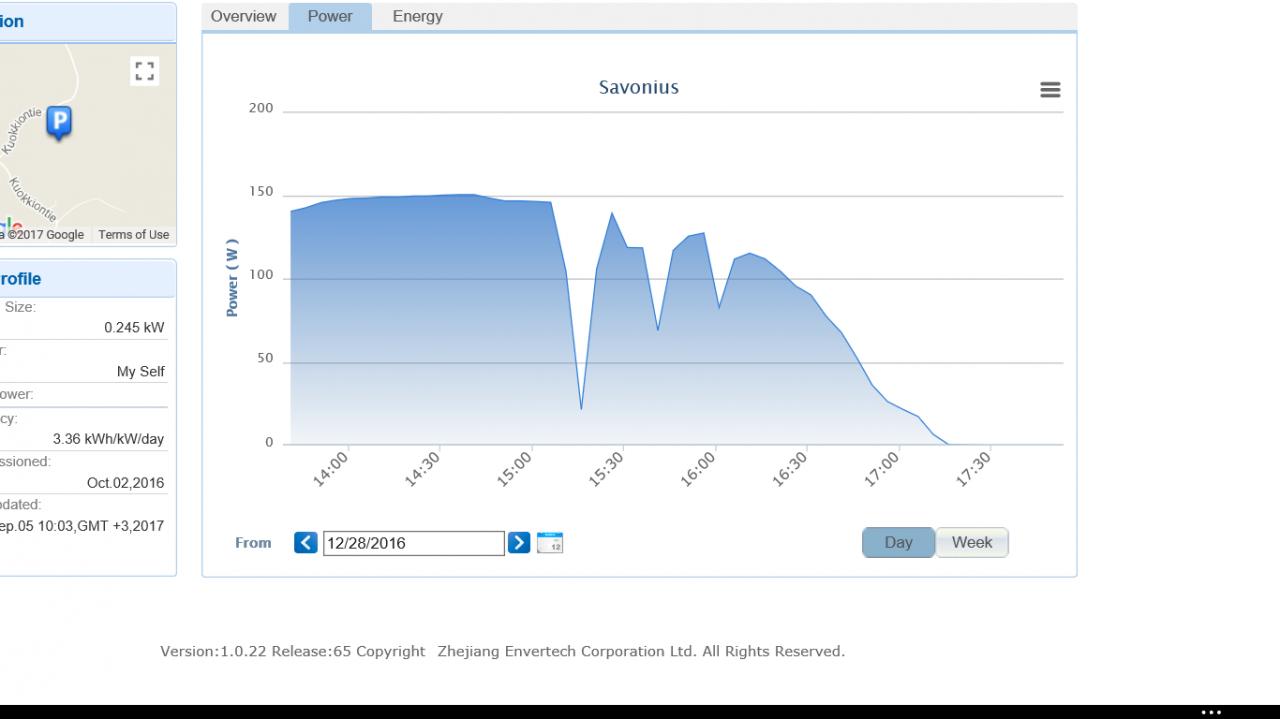The height and width of the screenshot is (719, 1280).
Task: Click the 15:00 x-axis time label
Action: click(514, 469)
